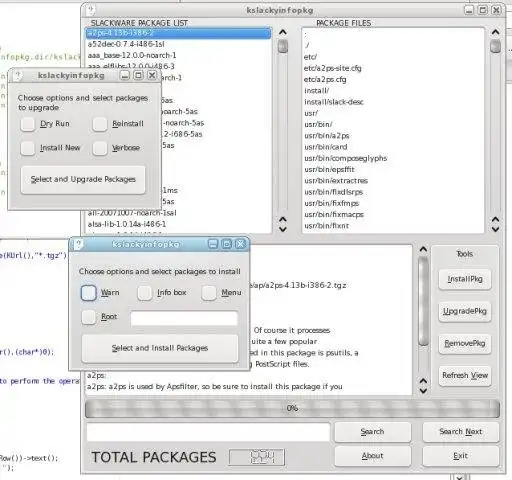512x480 pixels.
Task: Click help icon in main window titlebar
Action: tap(90, 10)
